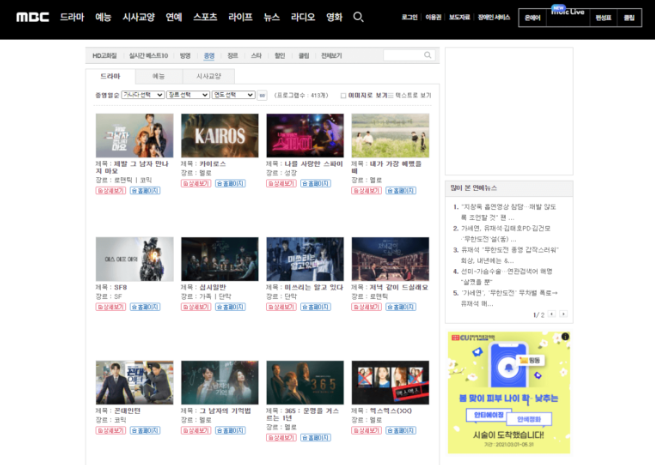Screen dimensions: 655x465
Task: Switch to the 드라마 tab
Action: (x=110, y=76)
